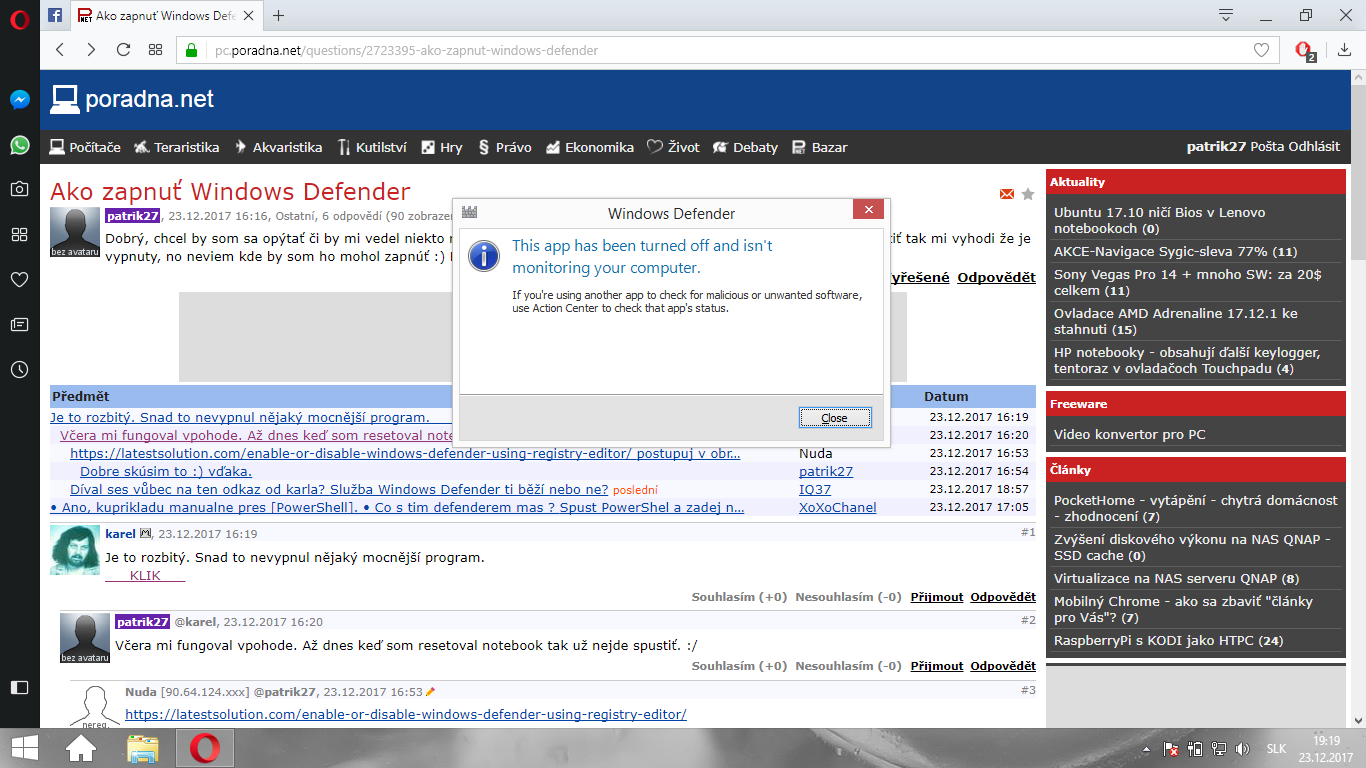This screenshot has height=768, width=1366.
Task: Open Facebook Messenger in the Opera sidebar
Action: (19, 100)
